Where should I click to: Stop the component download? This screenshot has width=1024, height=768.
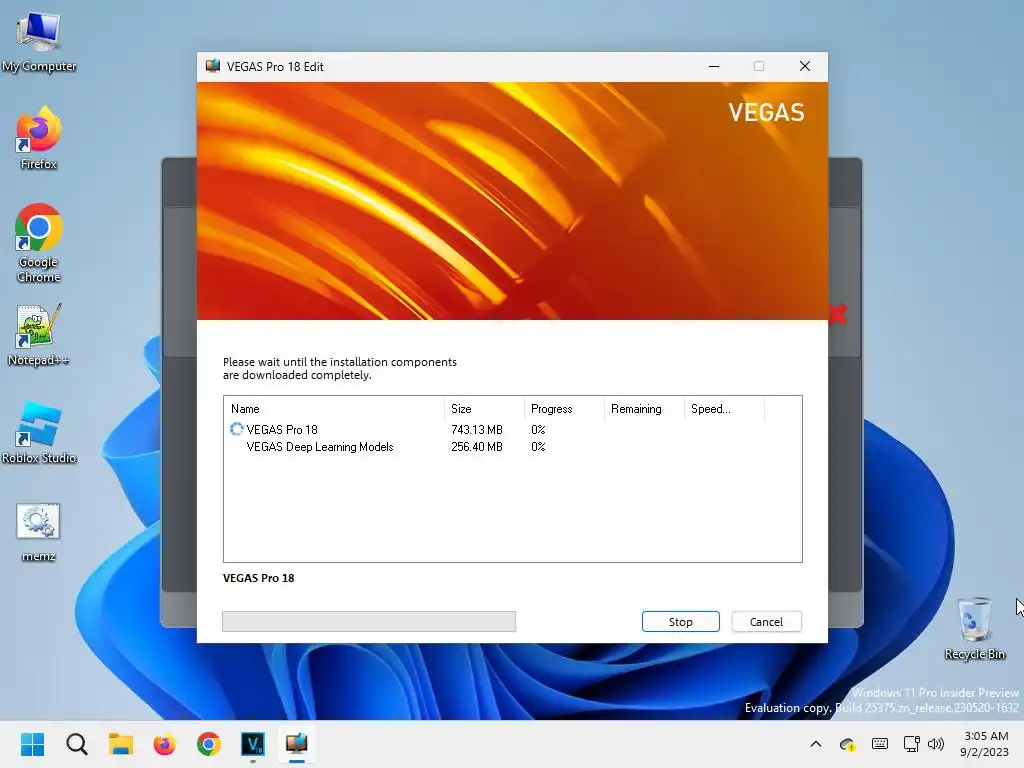(x=680, y=622)
